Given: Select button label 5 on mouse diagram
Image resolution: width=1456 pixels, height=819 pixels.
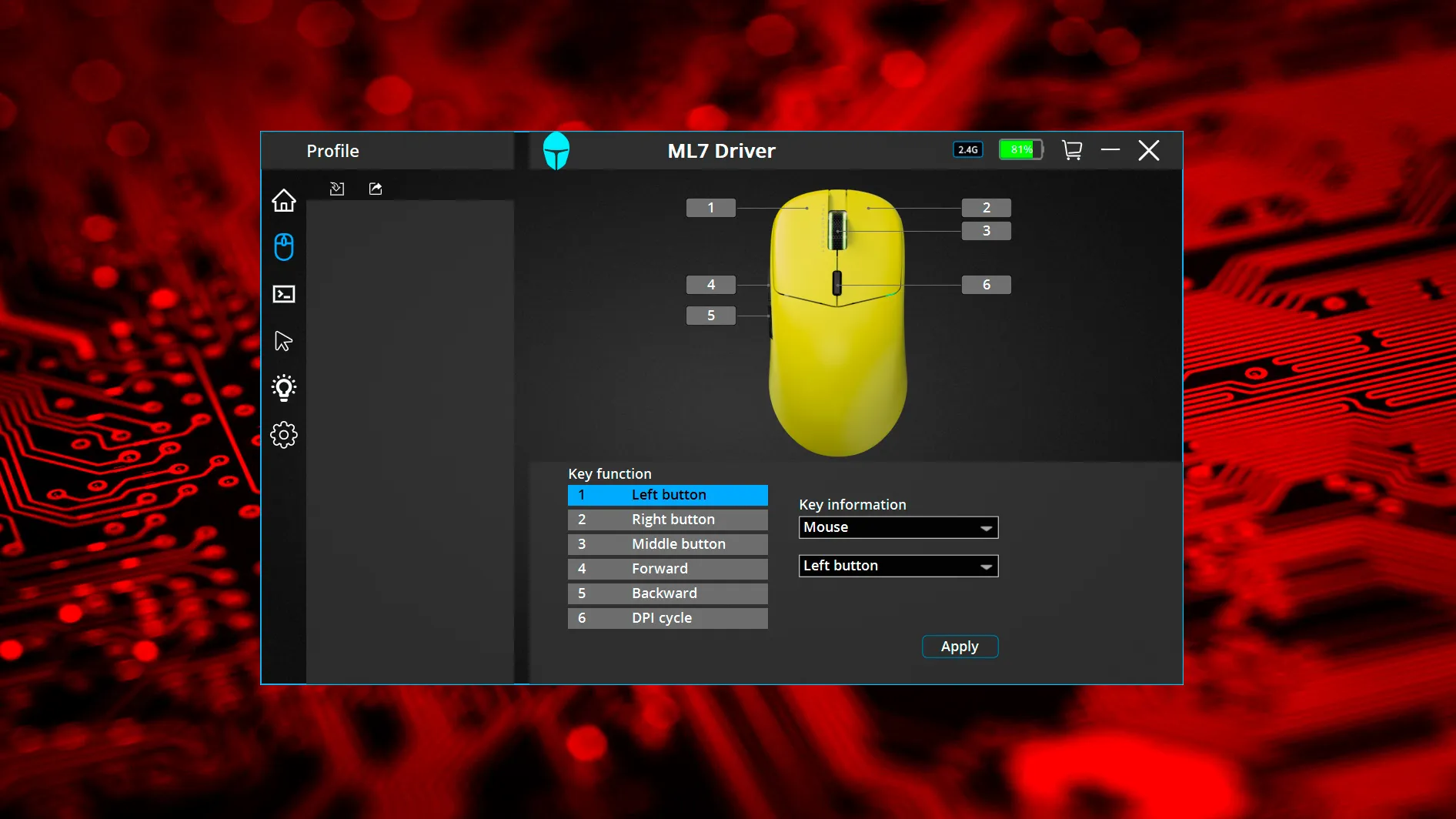Looking at the screenshot, I should click(711, 316).
